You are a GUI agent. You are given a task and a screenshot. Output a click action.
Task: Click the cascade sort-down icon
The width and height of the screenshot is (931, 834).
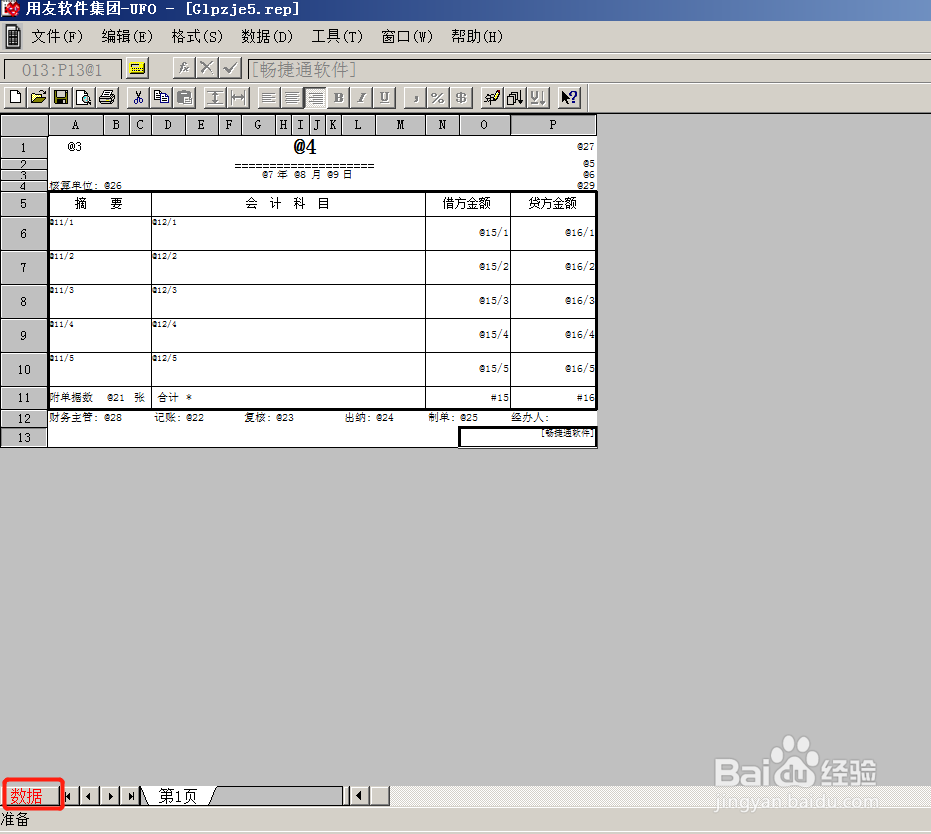click(515, 97)
